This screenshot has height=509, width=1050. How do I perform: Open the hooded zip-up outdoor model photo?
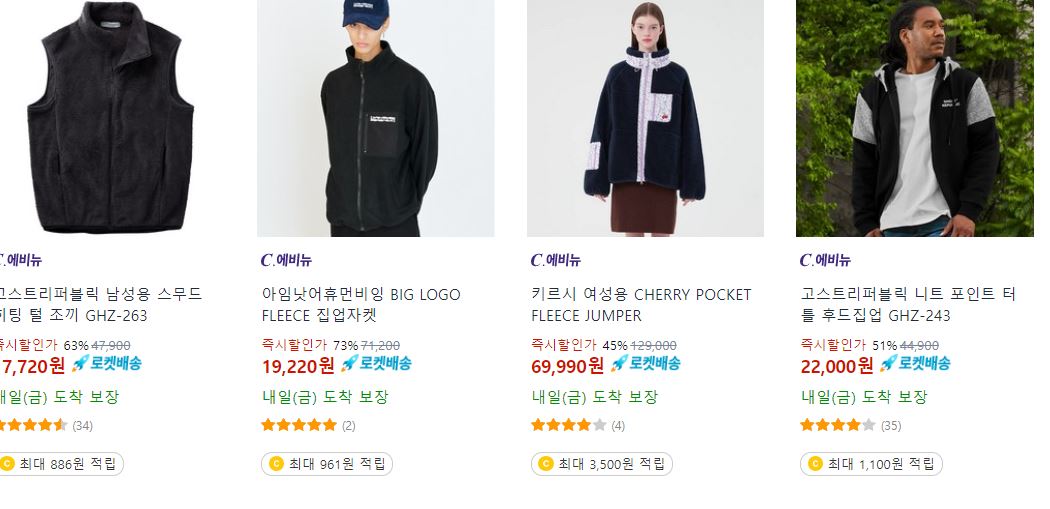coord(915,118)
